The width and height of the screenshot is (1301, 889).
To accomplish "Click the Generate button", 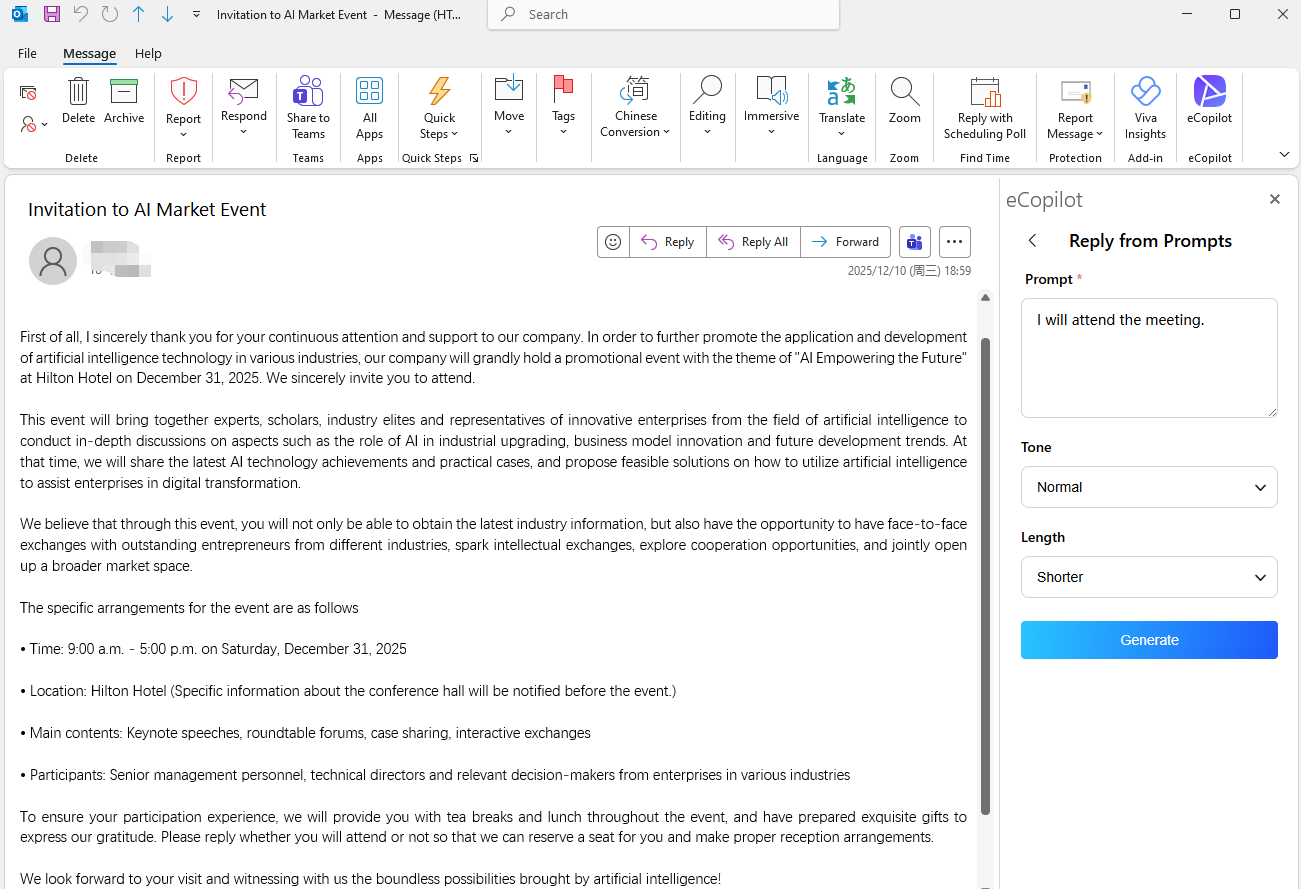I will click(x=1148, y=640).
